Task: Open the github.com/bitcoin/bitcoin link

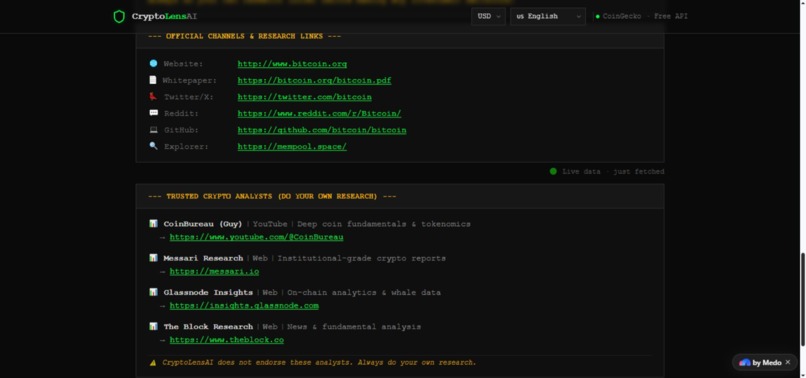Action: click(x=322, y=130)
